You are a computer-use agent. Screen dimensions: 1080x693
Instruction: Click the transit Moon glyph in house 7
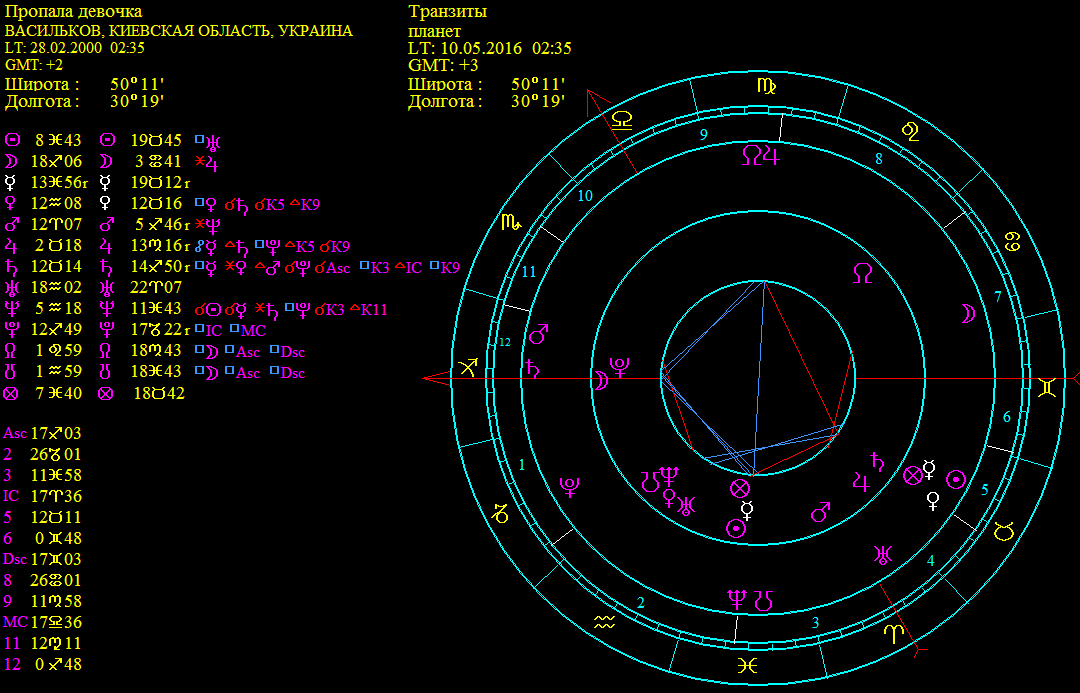pos(967,314)
